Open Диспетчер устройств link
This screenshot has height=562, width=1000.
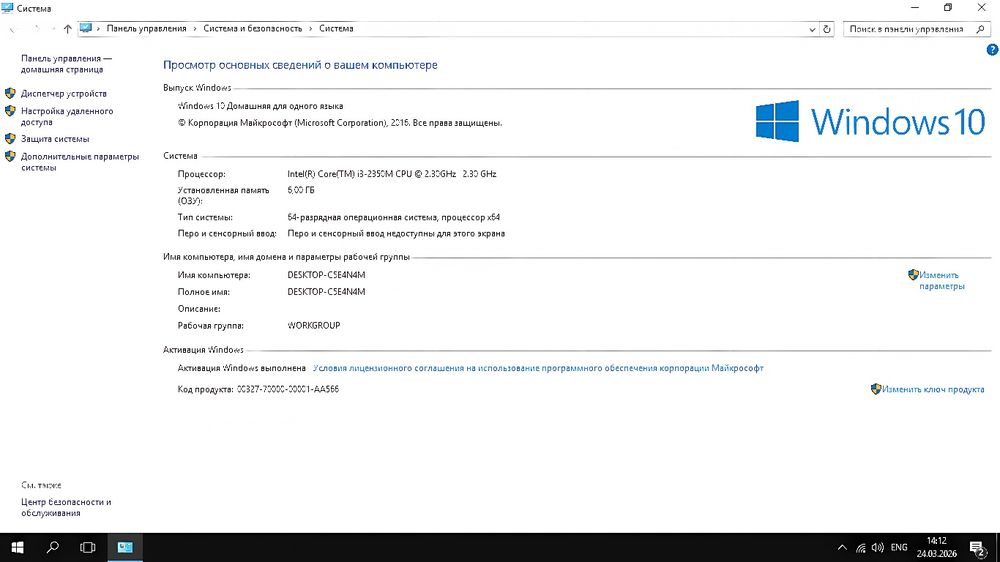[64, 94]
